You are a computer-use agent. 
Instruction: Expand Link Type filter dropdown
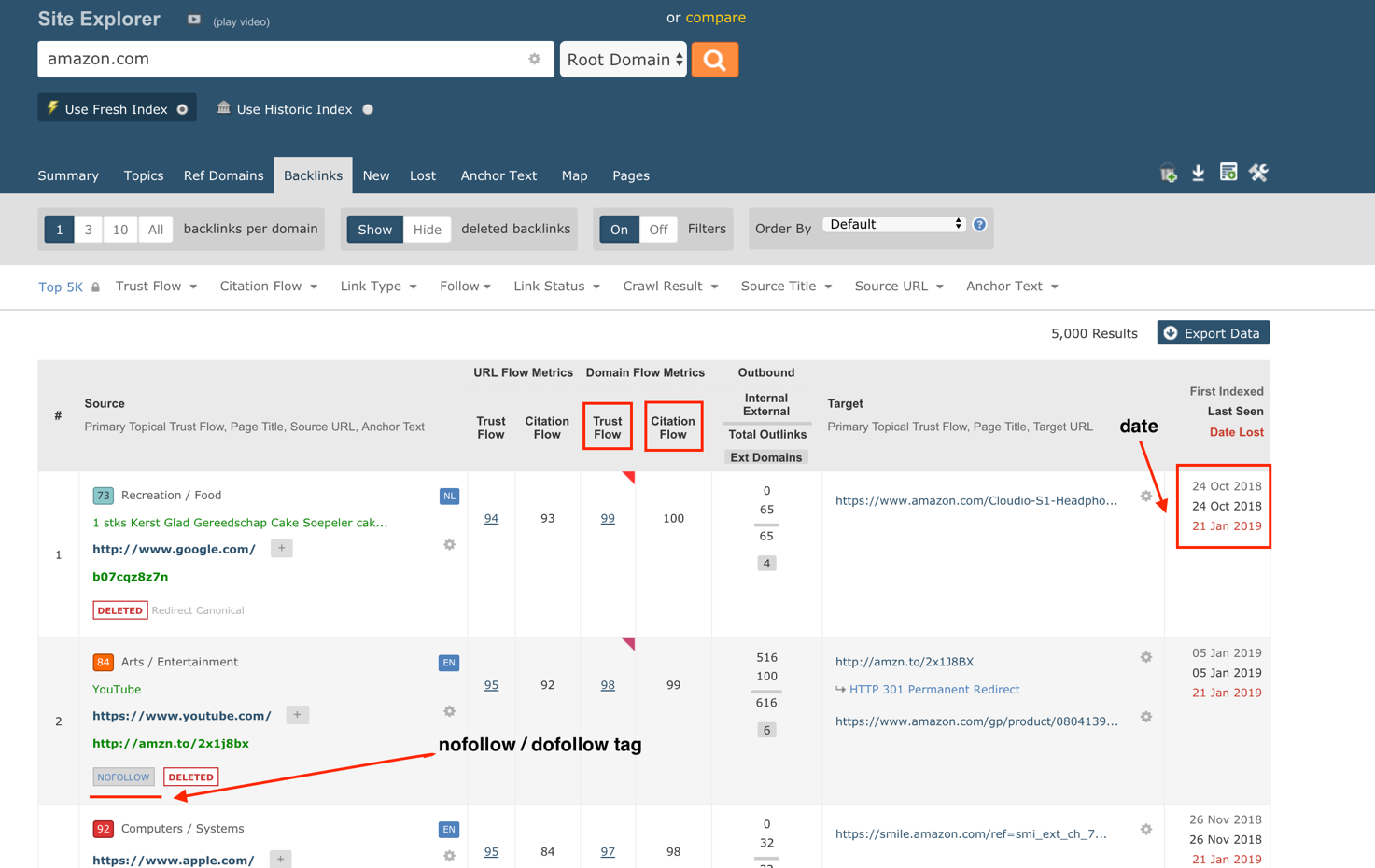378,287
